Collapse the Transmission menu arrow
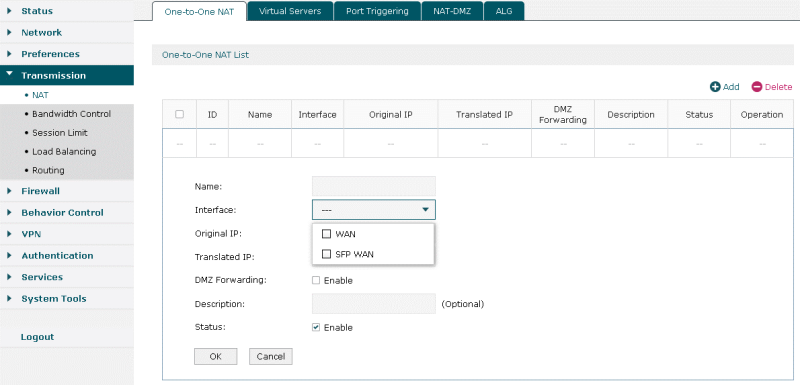This screenshot has height=385, width=800. click(x=9, y=74)
